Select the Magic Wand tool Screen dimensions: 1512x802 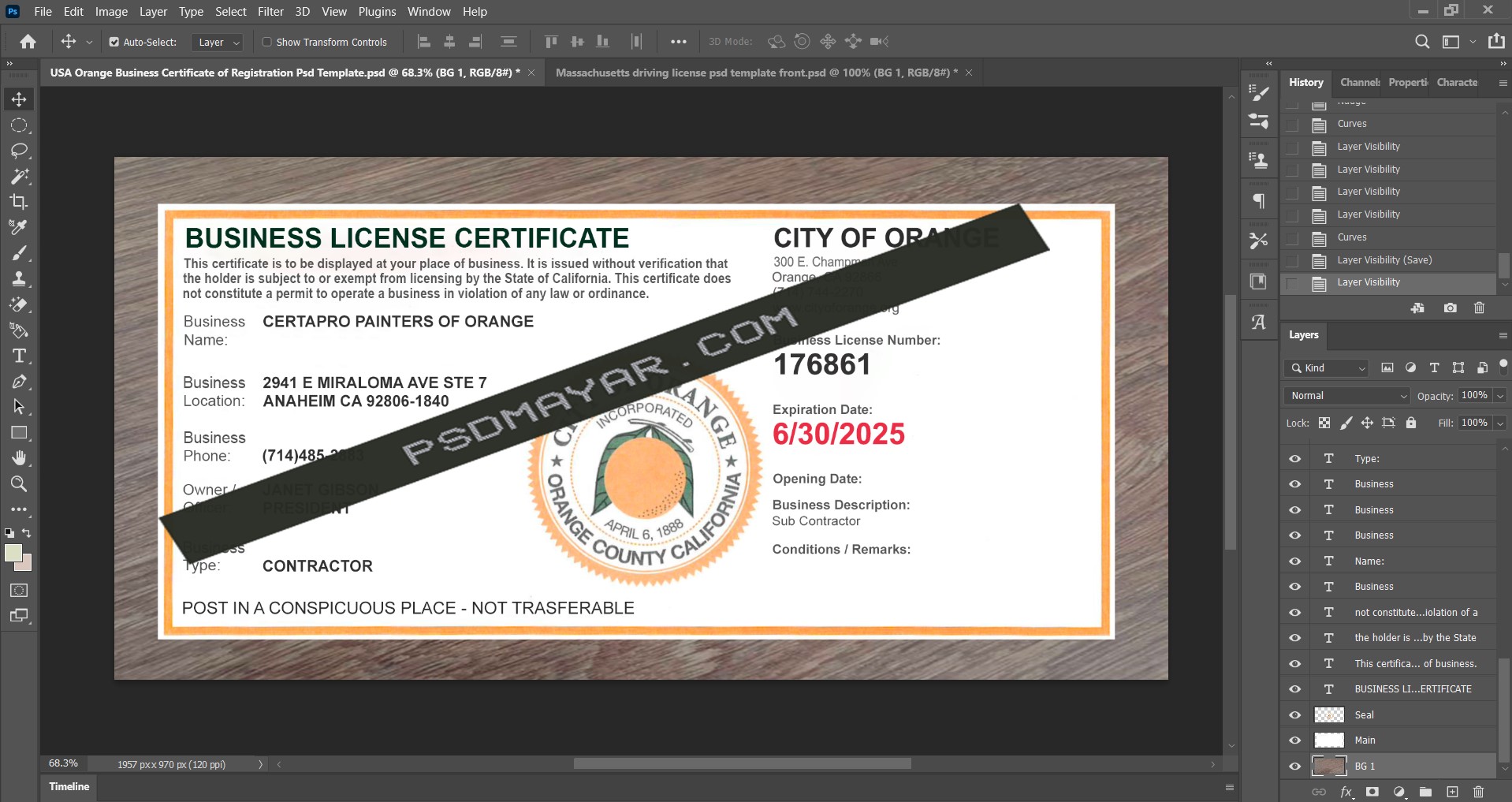point(19,176)
